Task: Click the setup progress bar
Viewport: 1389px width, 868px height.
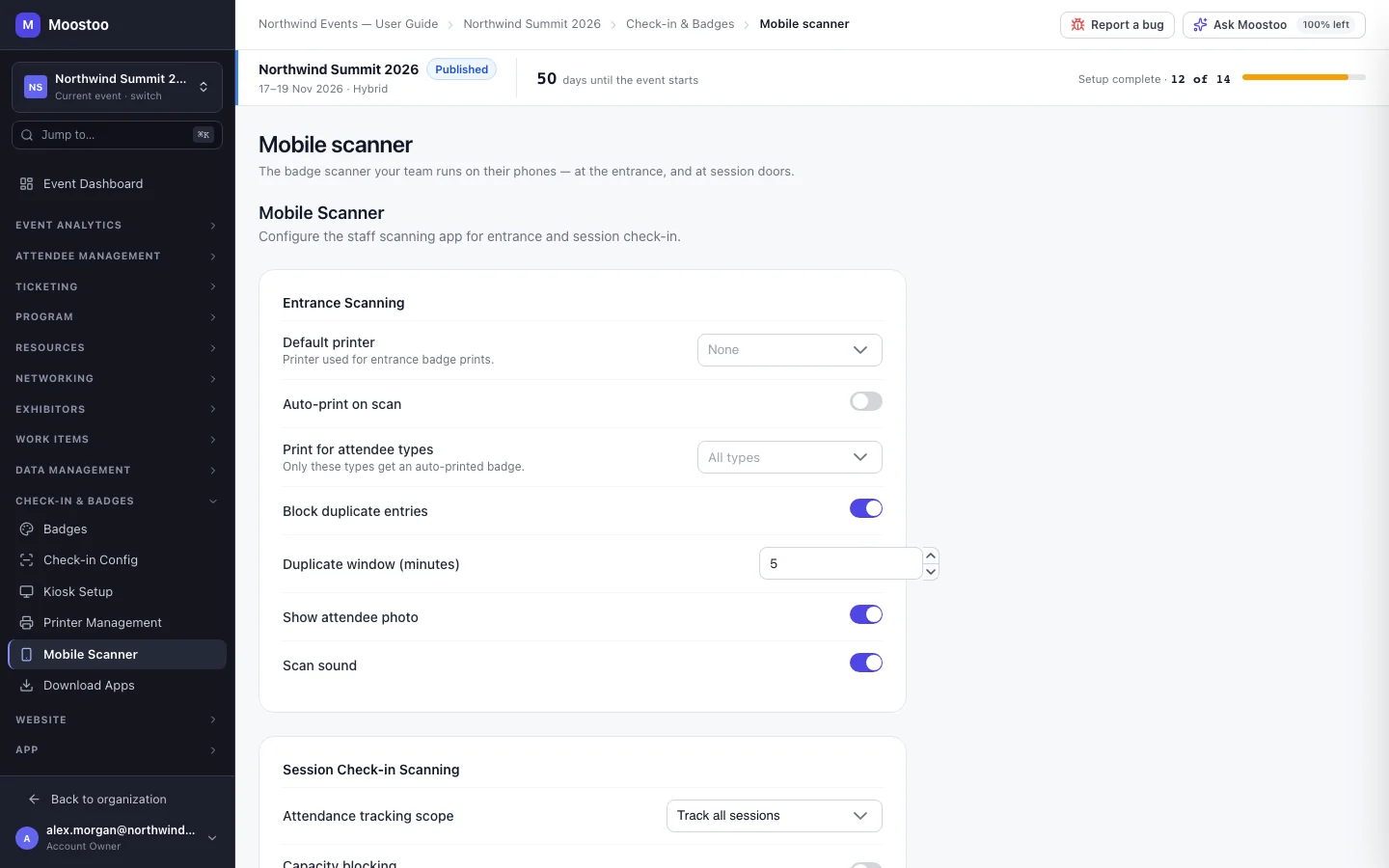Action: coord(1304,77)
